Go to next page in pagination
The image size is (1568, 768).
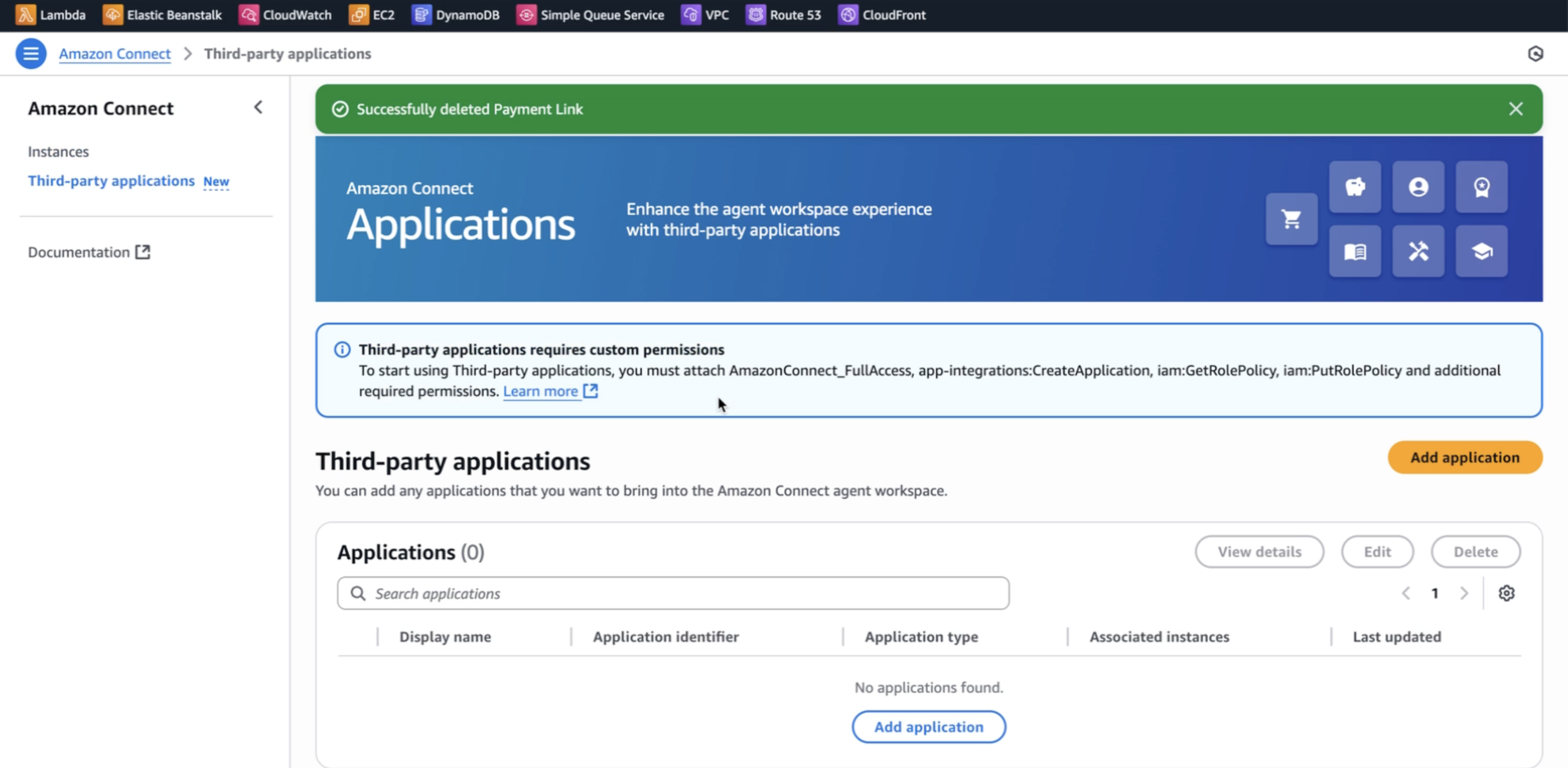point(1464,593)
